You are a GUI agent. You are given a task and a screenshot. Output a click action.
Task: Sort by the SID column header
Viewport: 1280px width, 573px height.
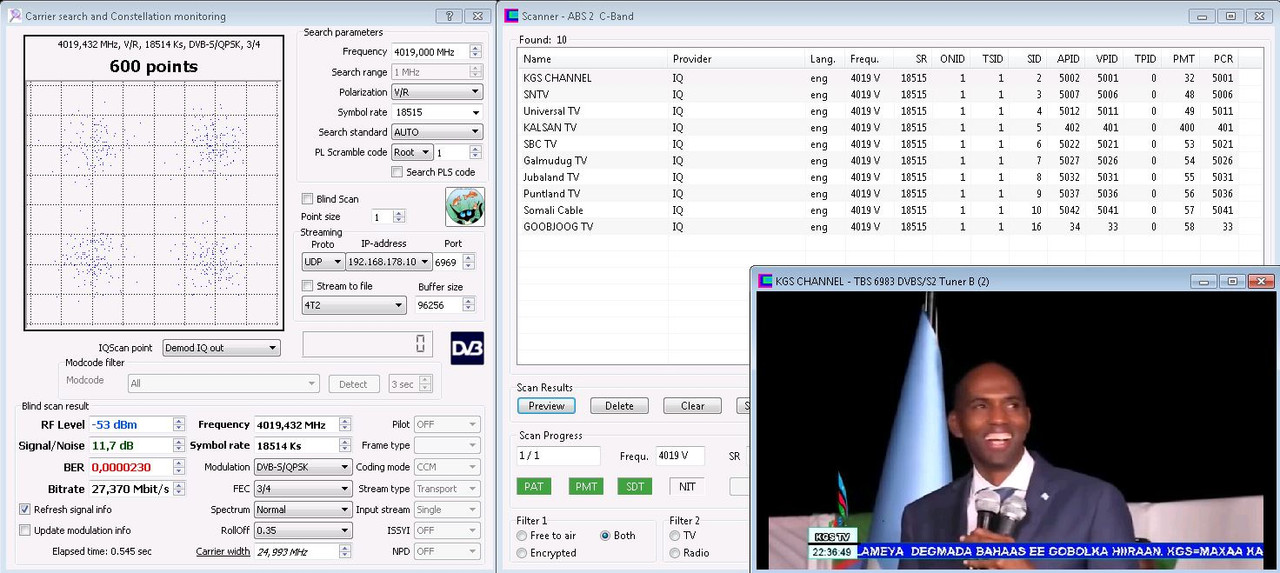(x=1027, y=59)
